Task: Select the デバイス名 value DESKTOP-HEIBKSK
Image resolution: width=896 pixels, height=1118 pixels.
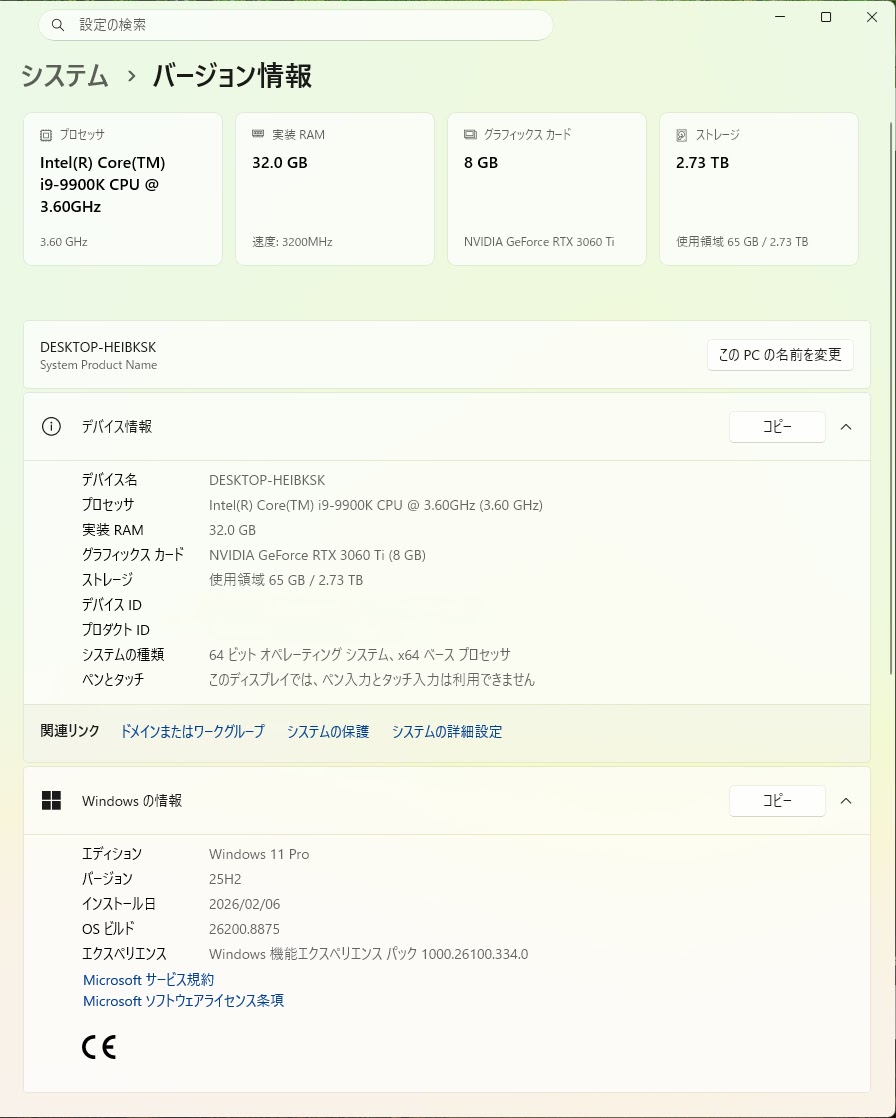Action: [267, 480]
